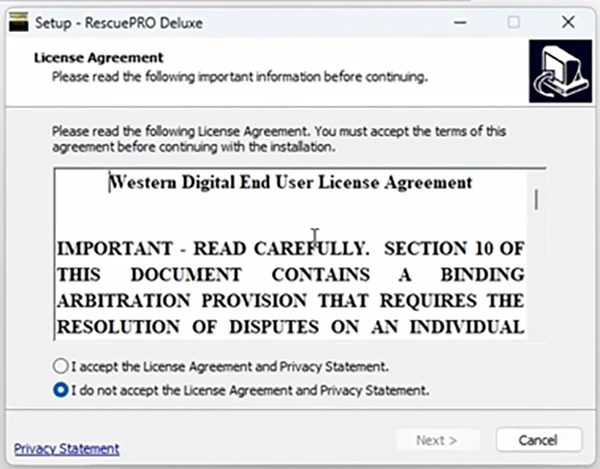Viewport: 600px width, 469px height.
Task: Click the "Western Digital End User License Agreement" heading
Action: [291, 182]
